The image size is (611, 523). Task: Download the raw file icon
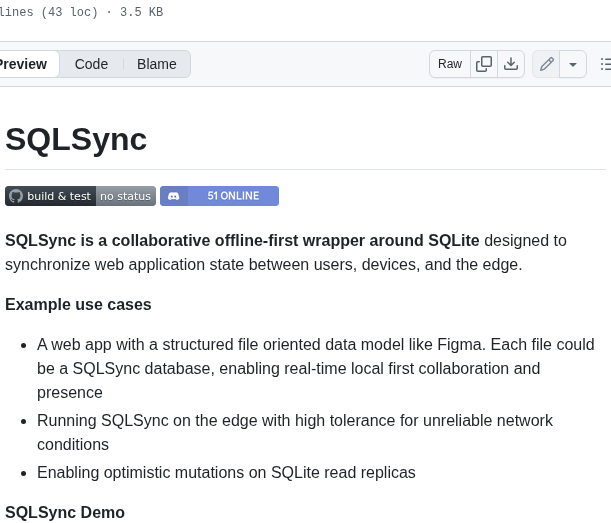[x=510, y=64]
